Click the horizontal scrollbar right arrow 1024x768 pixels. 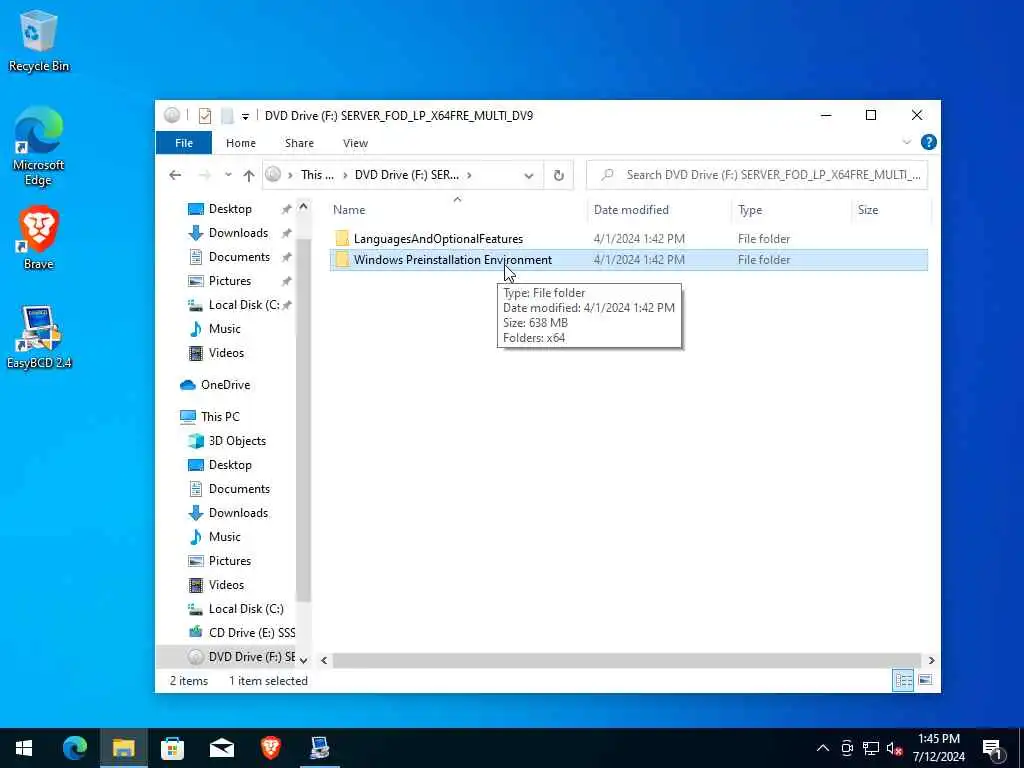931,660
